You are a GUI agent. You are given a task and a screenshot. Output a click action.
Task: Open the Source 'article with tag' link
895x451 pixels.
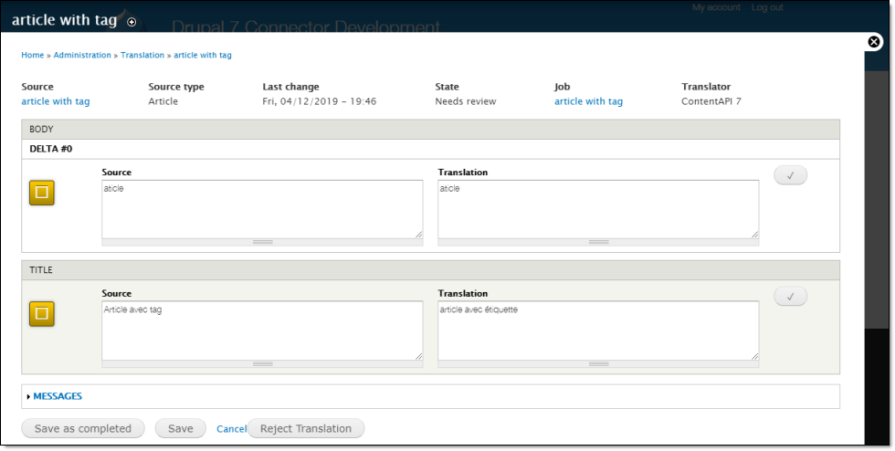[55, 102]
